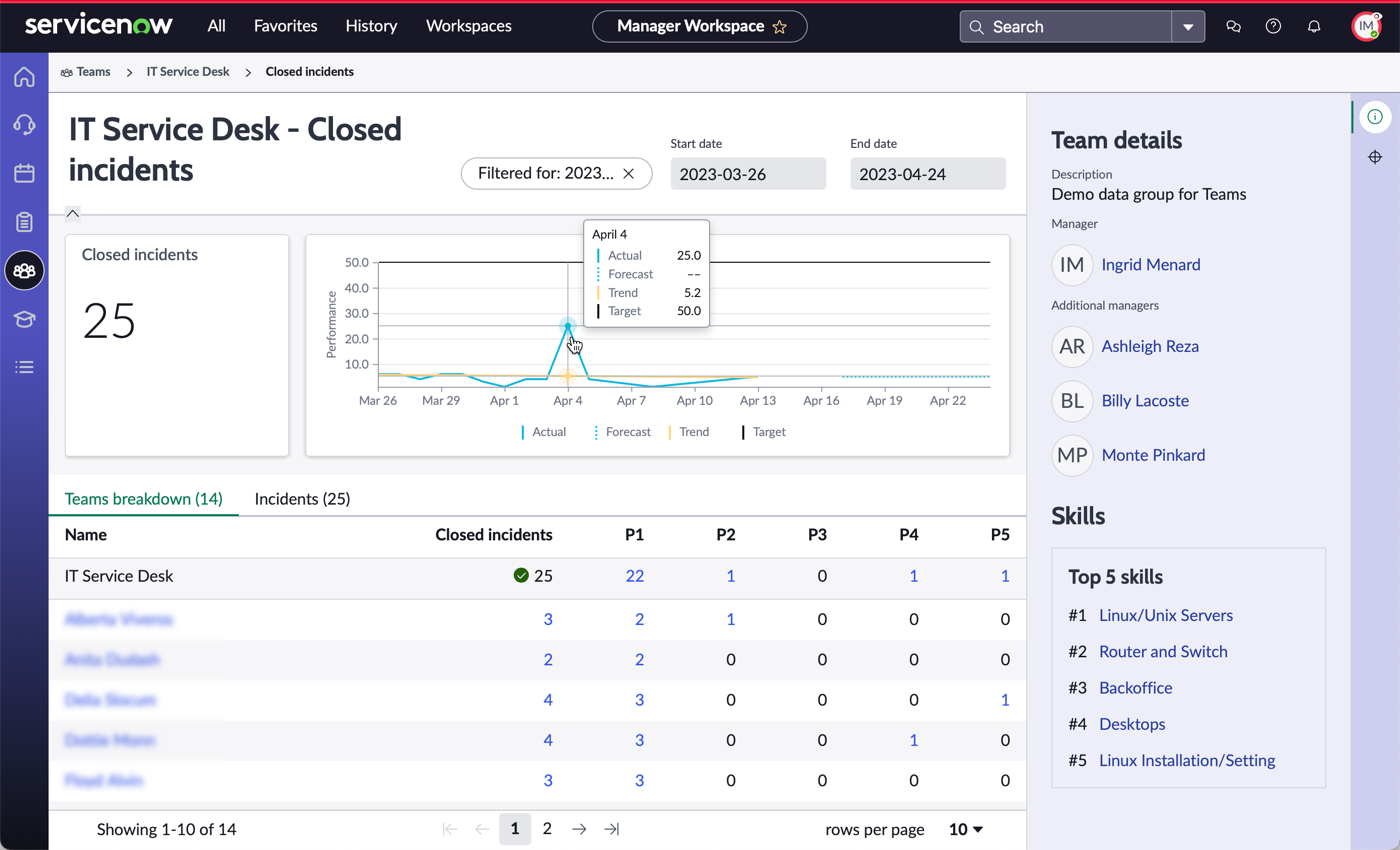Open the clipboard tasks icon in sidebar
The height and width of the screenshot is (850, 1400).
(x=24, y=222)
